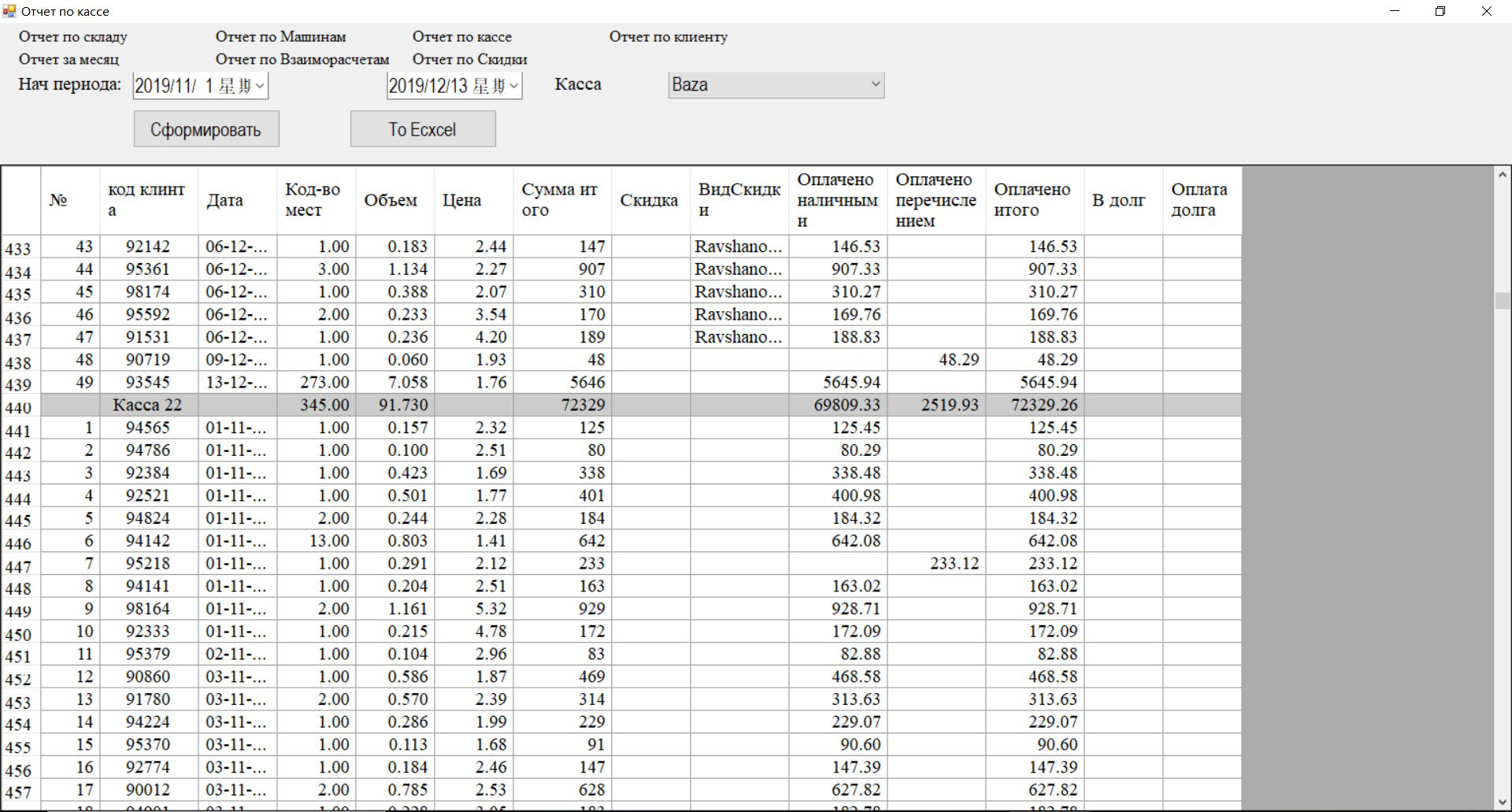Click the To Ecxcel export button

pyautogui.click(x=423, y=129)
